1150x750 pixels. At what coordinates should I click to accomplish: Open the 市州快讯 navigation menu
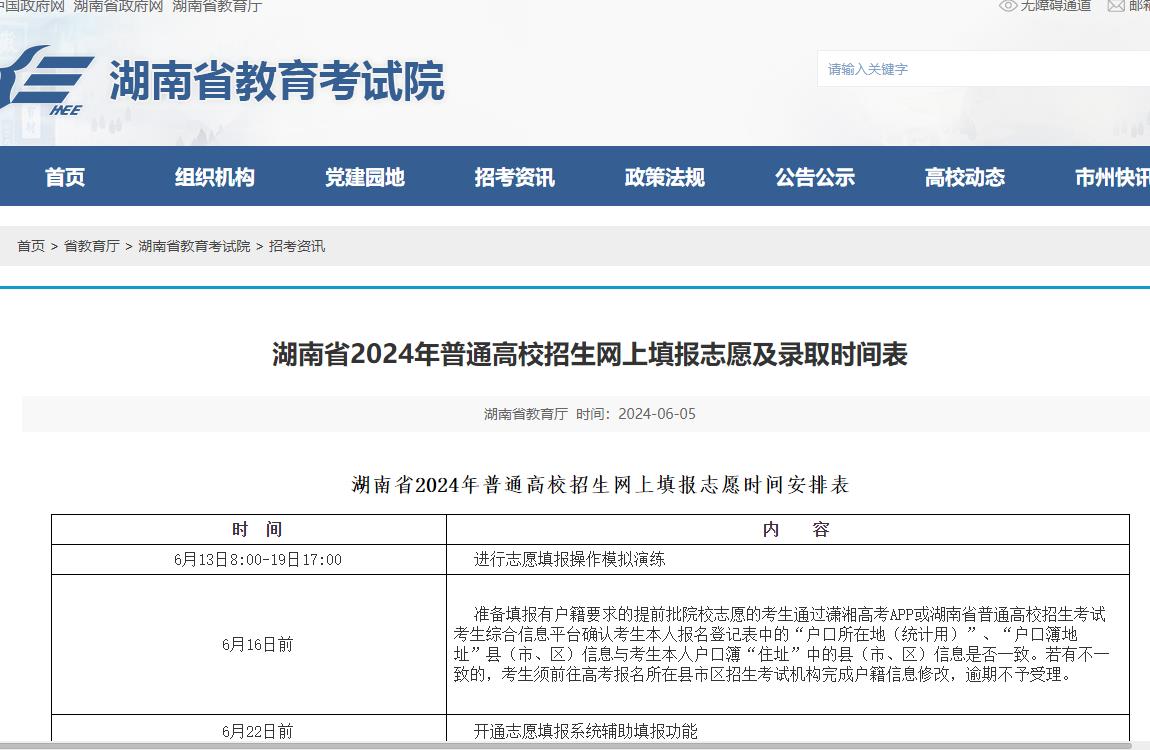[1113, 176]
